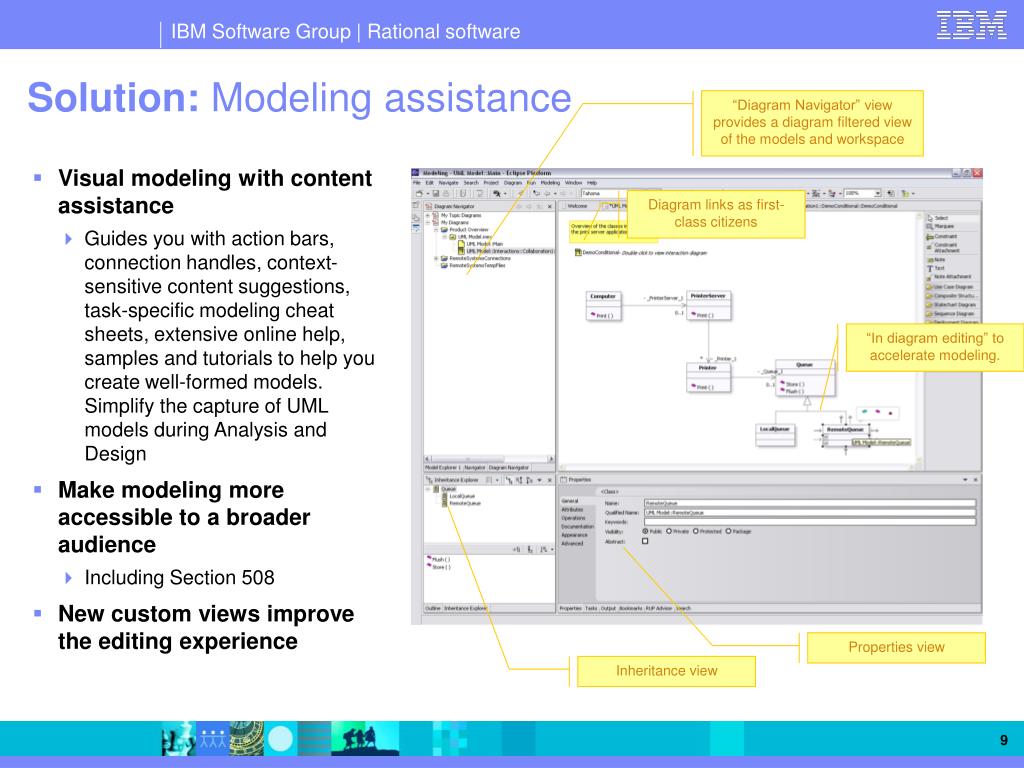This screenshot has width=1024, height=768.
Task: Select the Queue class box
Action: 805,378
